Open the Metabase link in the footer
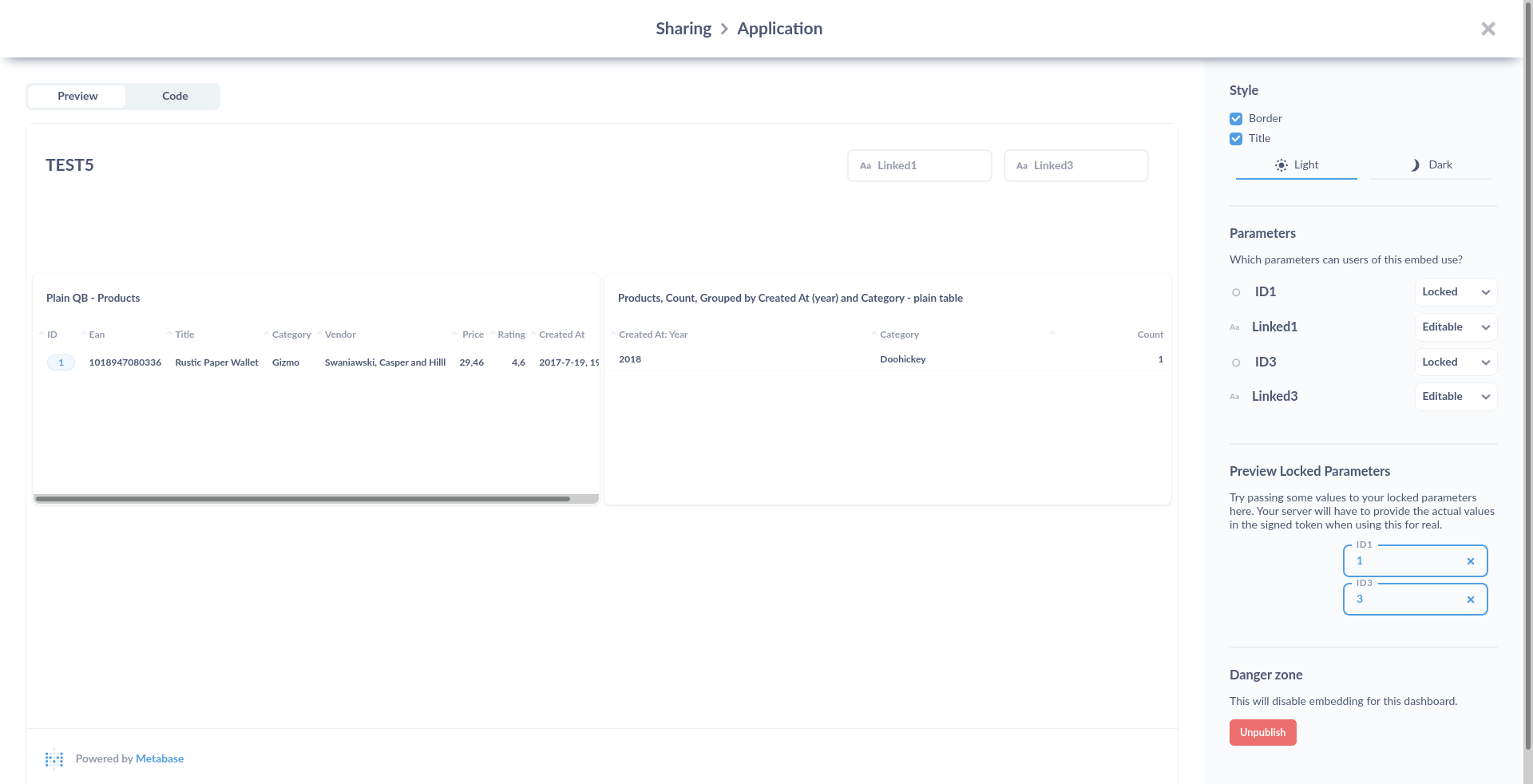Screen dimensions: 1533x784 pos(159,759)
